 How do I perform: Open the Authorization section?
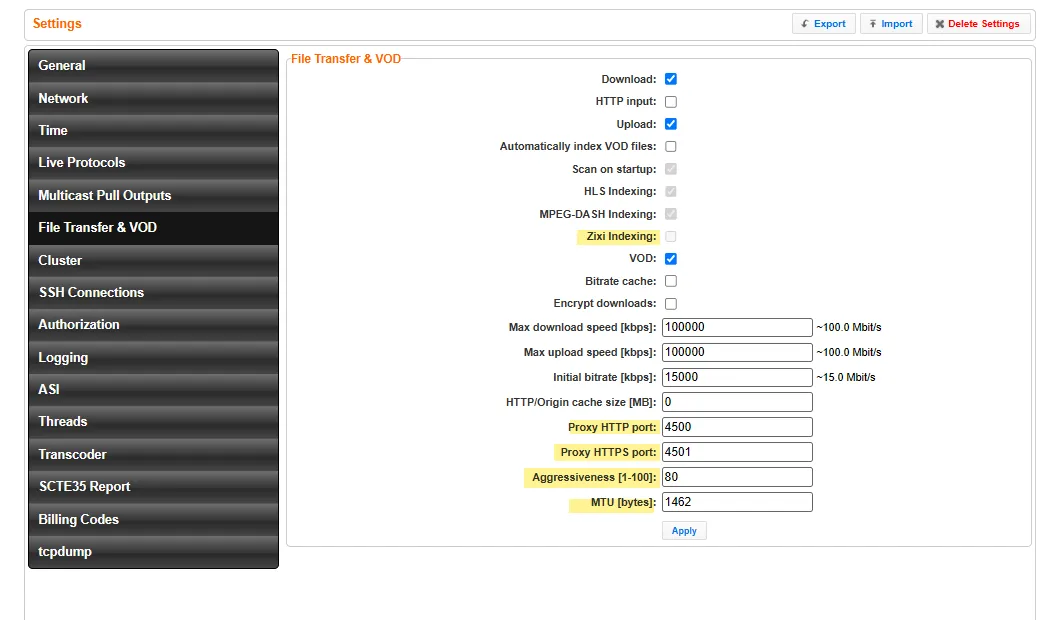[x=154, y=325]
